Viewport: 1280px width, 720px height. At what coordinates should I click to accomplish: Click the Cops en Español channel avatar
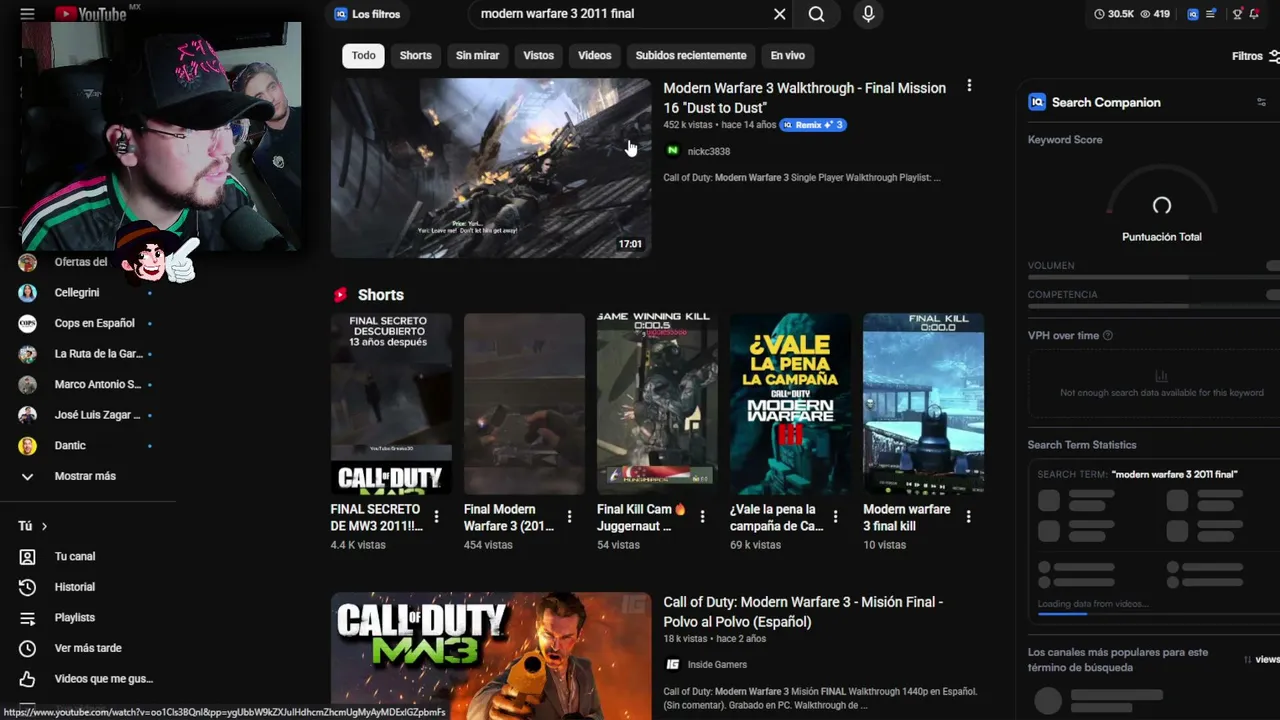click(27, 323)
